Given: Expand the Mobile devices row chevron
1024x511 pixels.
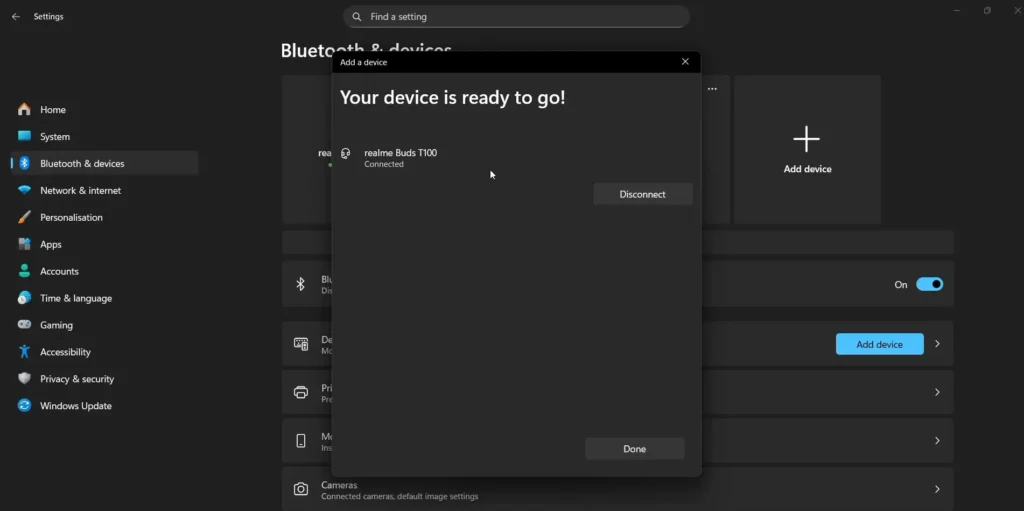Looking at the screenshot, I should click(x=937, y=440).
